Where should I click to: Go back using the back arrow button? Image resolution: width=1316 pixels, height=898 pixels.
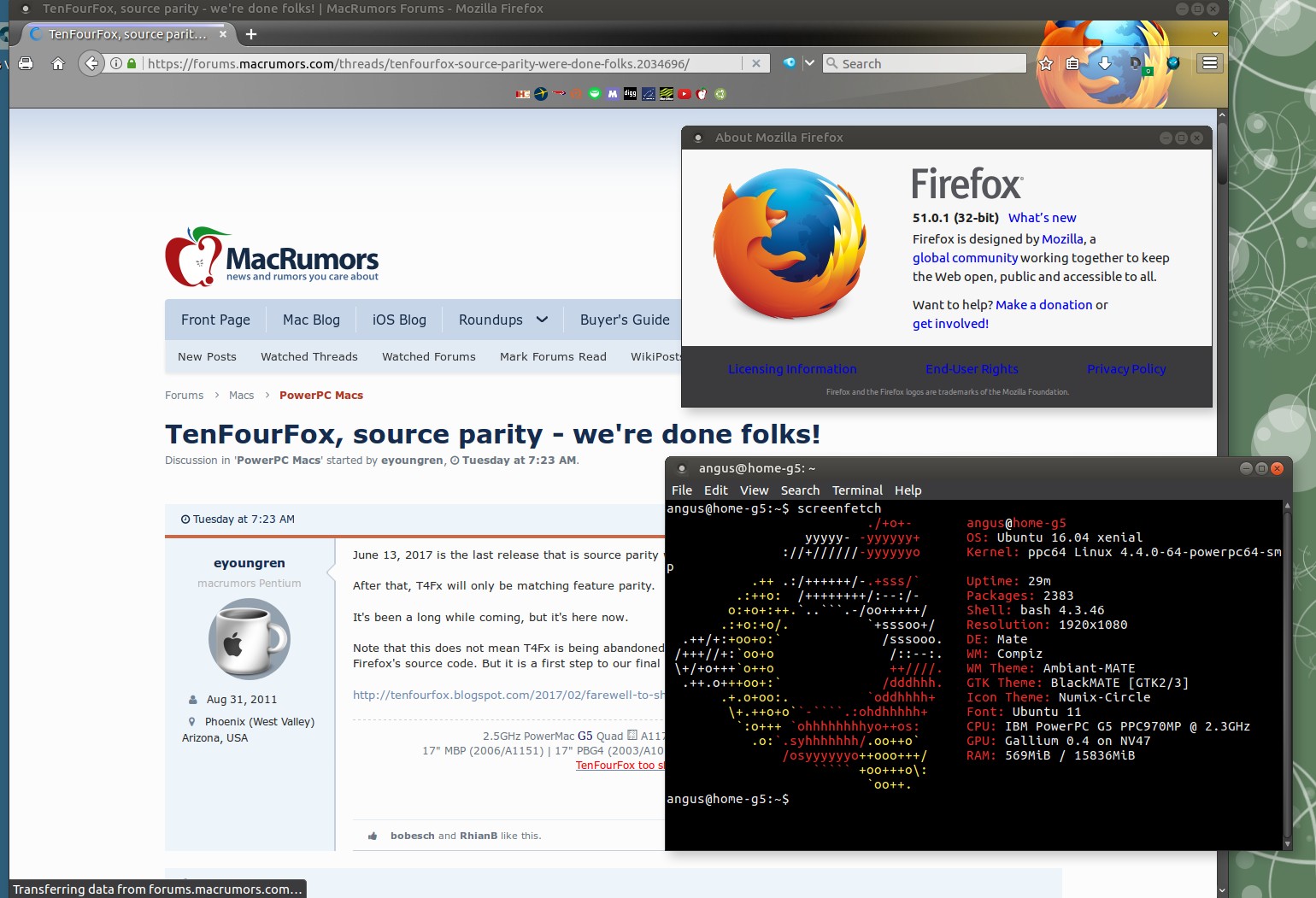(91, 63)
